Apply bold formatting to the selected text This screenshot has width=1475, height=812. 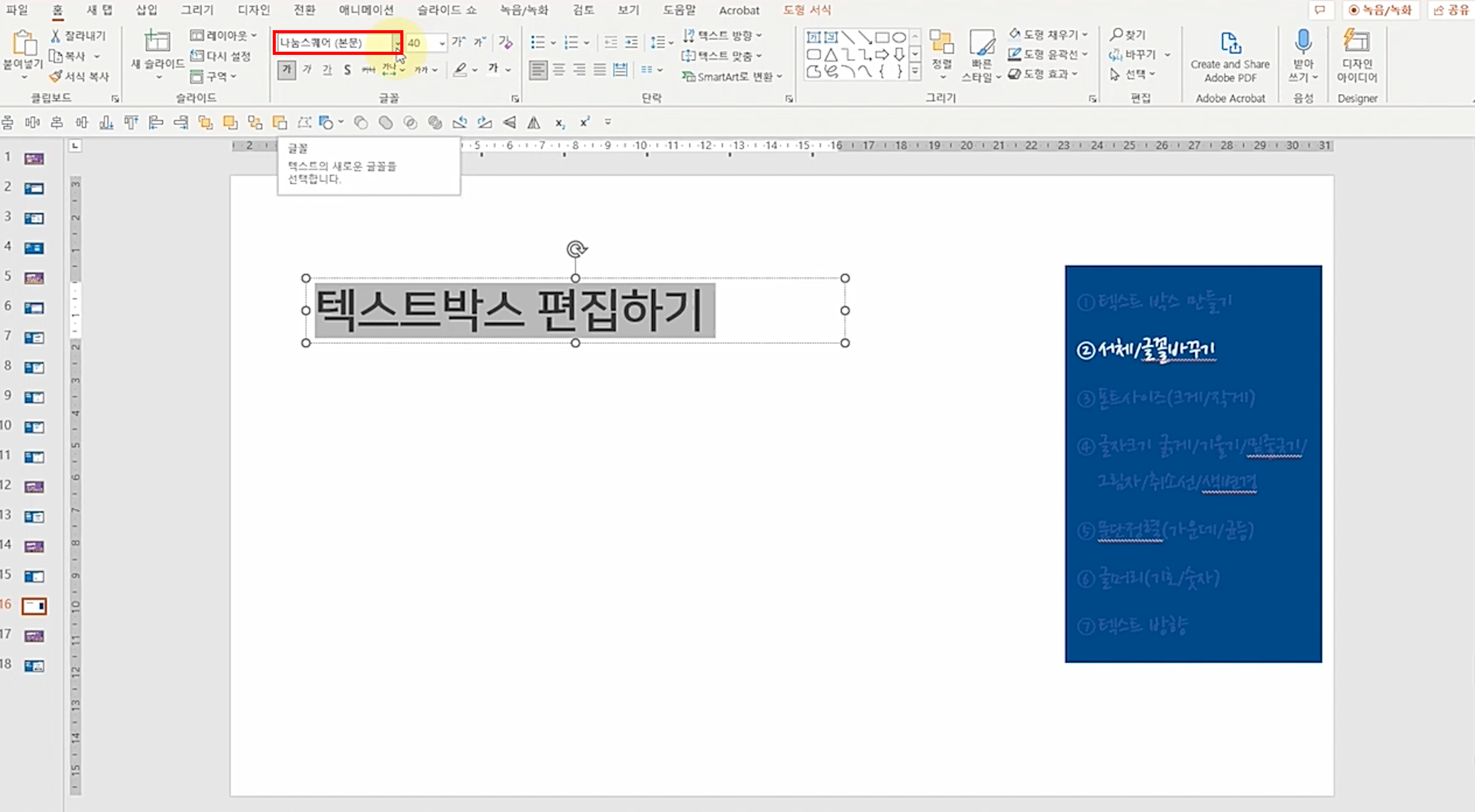[x=286, y=69]
